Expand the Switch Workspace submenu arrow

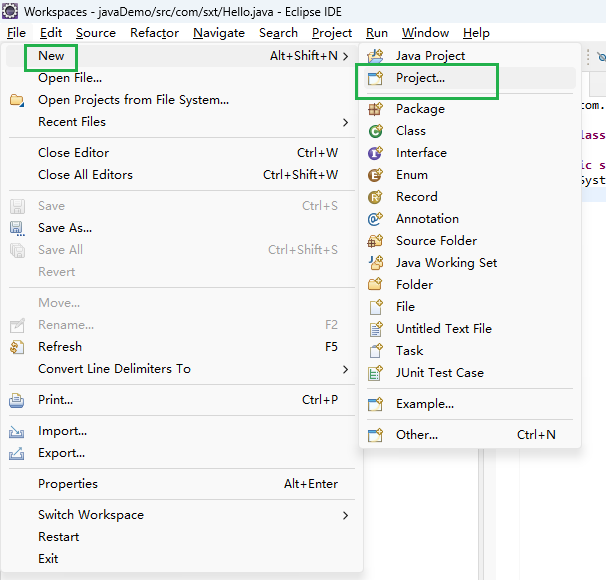pyautogui.click(x=346, y=515)
